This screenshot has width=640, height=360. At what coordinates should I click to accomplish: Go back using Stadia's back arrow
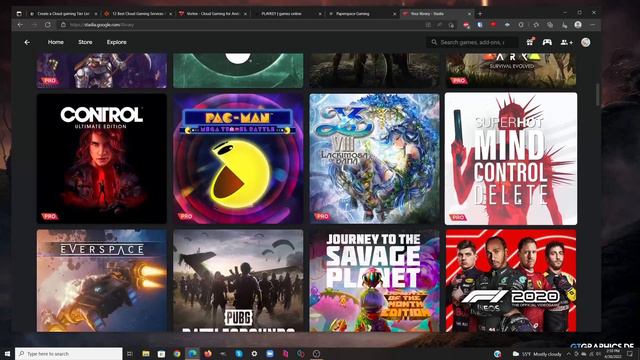pyautogui.click(x=27, y=42)
